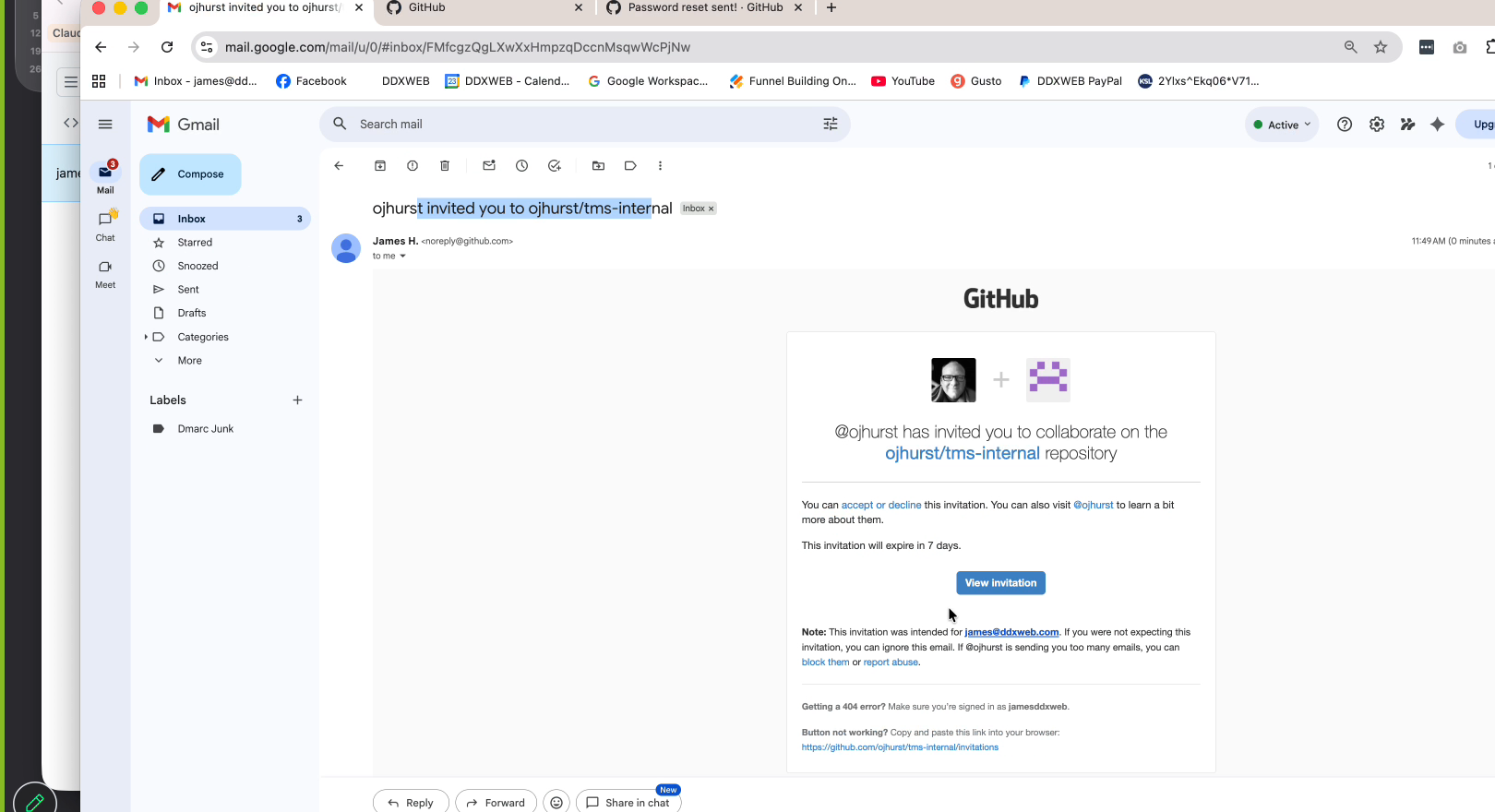Click the Compose button

coord(190,174)
